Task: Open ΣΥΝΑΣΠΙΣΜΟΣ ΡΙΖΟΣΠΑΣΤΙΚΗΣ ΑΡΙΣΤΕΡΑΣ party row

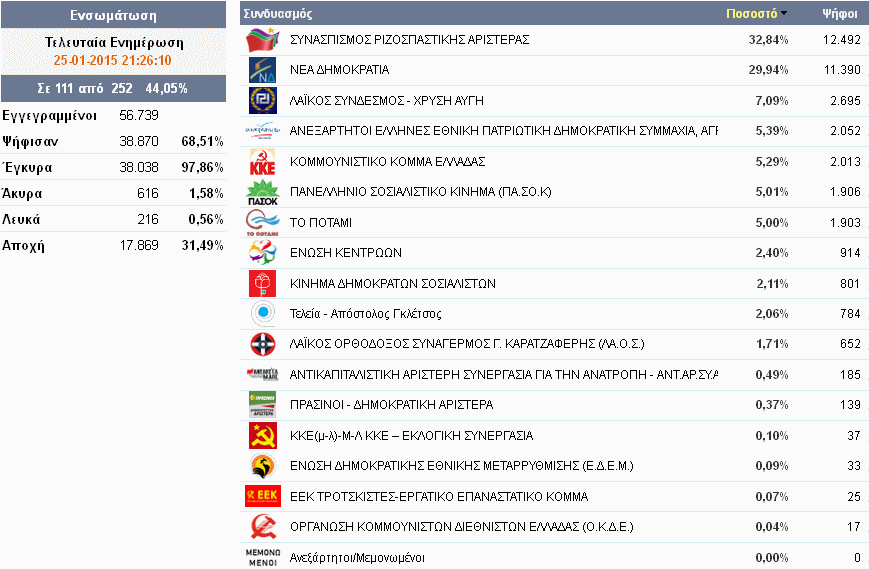Action: click(x=409, y=40)
